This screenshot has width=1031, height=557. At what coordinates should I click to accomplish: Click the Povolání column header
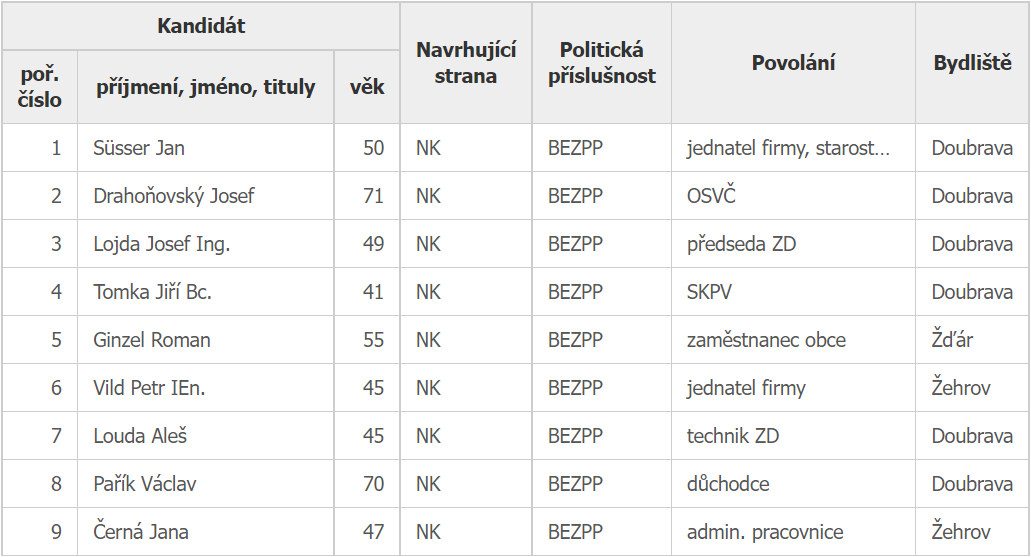click(793, 63)
